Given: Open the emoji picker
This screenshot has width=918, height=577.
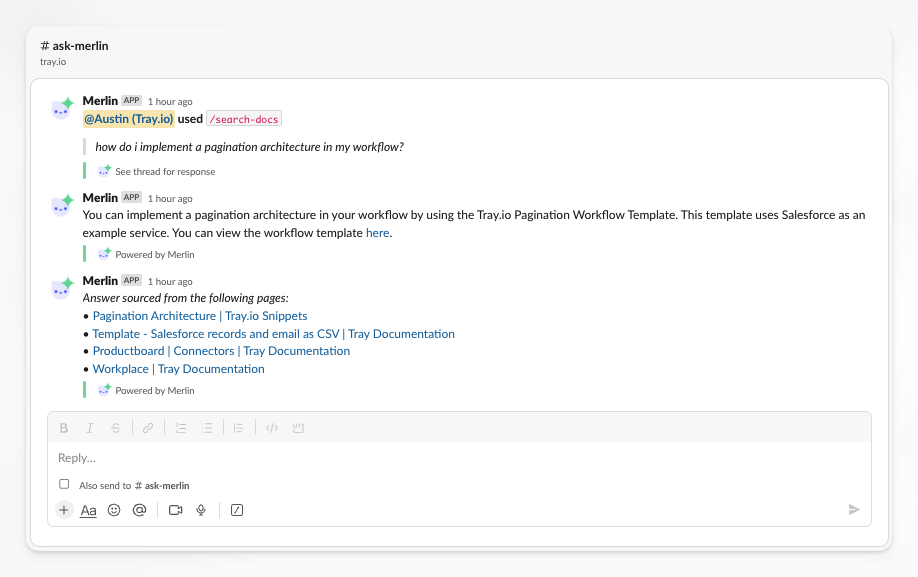Looking at the screenshot, I should [x=114, y=510].
